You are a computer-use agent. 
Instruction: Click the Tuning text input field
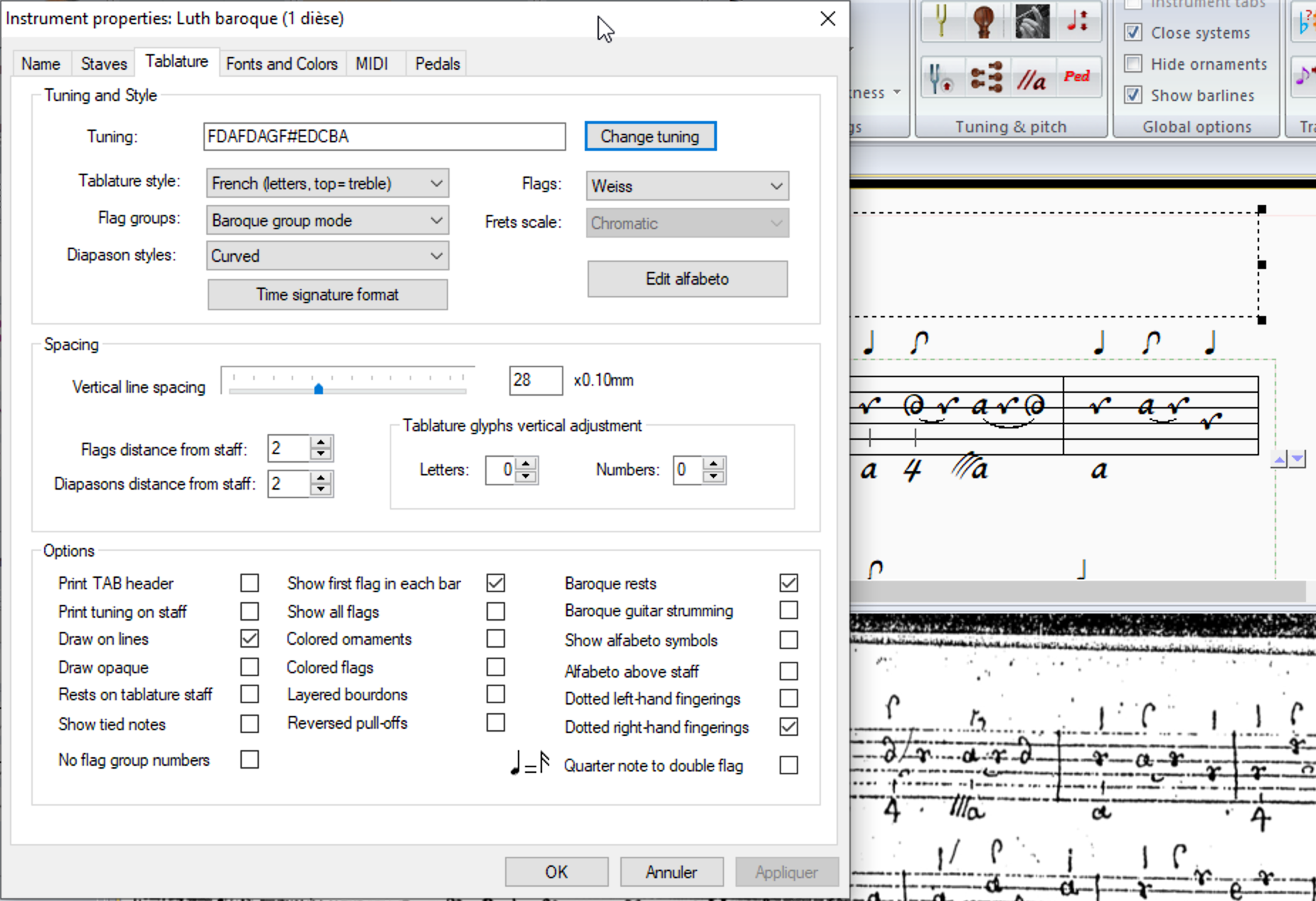coord(384,137)
